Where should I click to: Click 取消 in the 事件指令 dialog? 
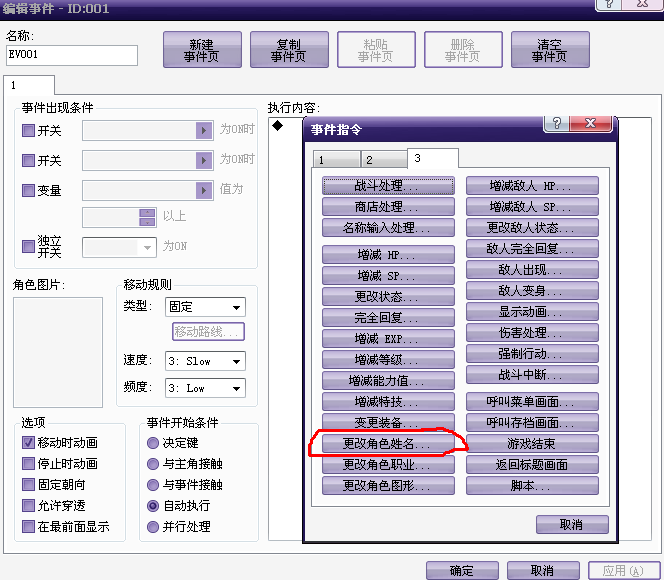point(572,525)
